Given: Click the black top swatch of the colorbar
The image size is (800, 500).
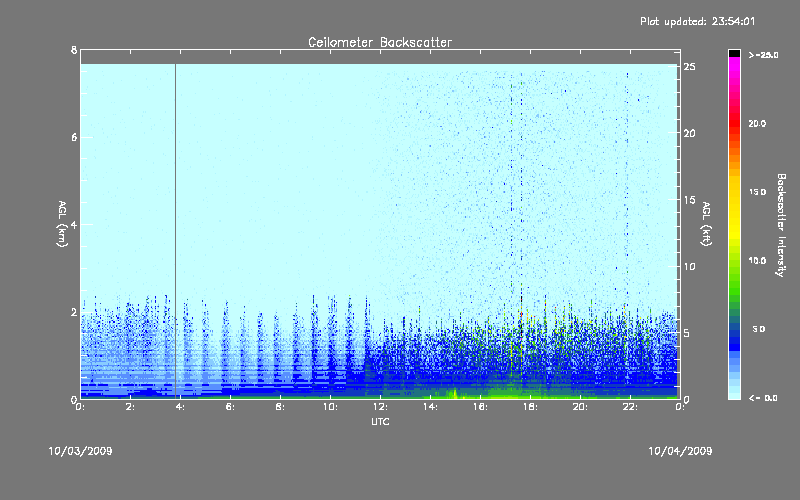Looking at the screenshot, I should 734,53.
